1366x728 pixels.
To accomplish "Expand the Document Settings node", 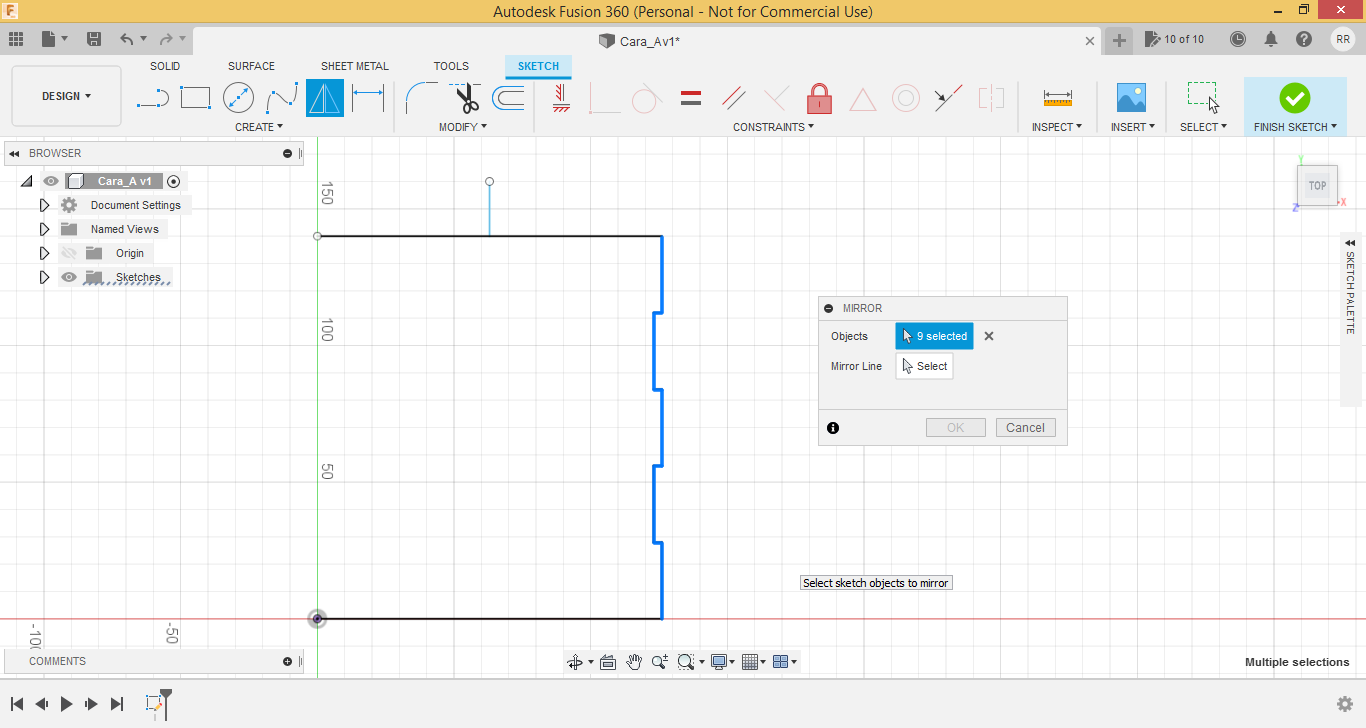I will (44, 205).
